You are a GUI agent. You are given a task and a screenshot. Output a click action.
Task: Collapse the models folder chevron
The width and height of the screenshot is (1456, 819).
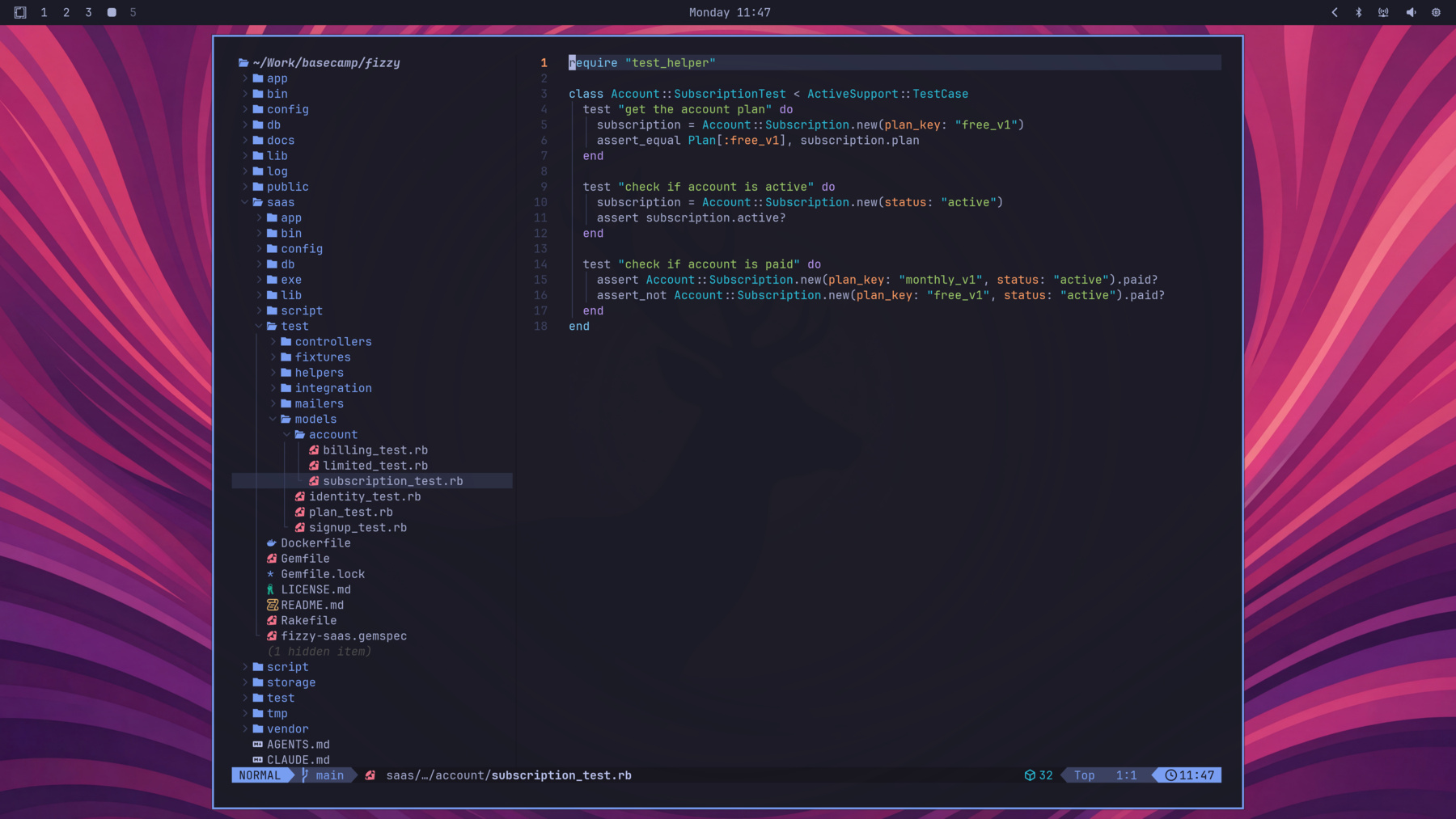(273, 420)
